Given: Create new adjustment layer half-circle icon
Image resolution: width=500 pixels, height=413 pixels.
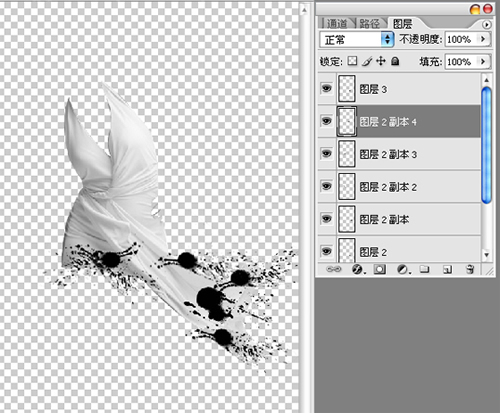Looking at the screenshot, I should [x=403, y=269].
